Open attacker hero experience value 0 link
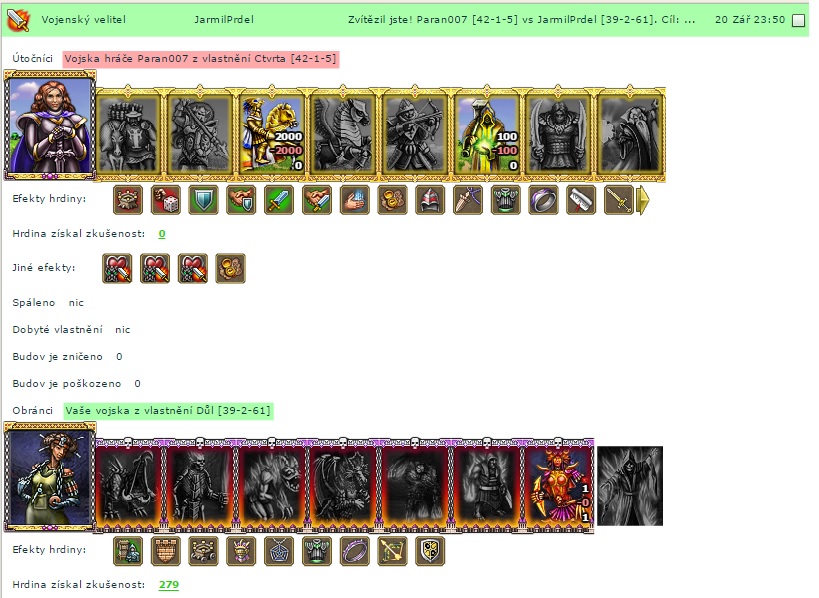The height and width of the screenshot is (598, 819). (x=162, y=233)
